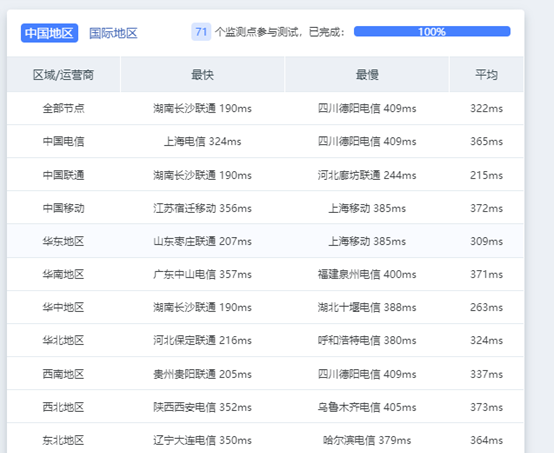Click 陕西西安电信 352ms cell
The width and height of the screenshot is (554, 453).
[202, 407]
